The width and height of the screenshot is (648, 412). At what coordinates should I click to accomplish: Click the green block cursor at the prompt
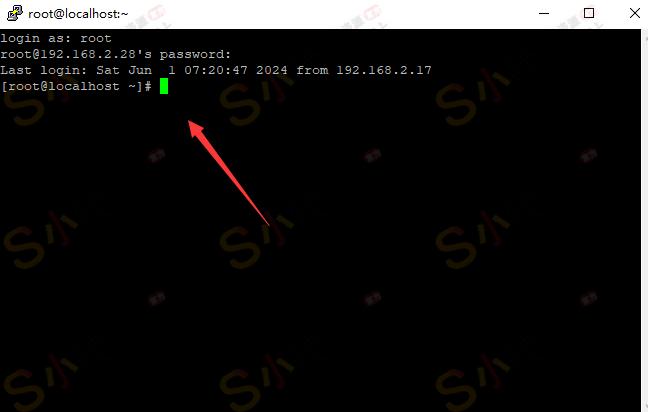click(164, 86)
